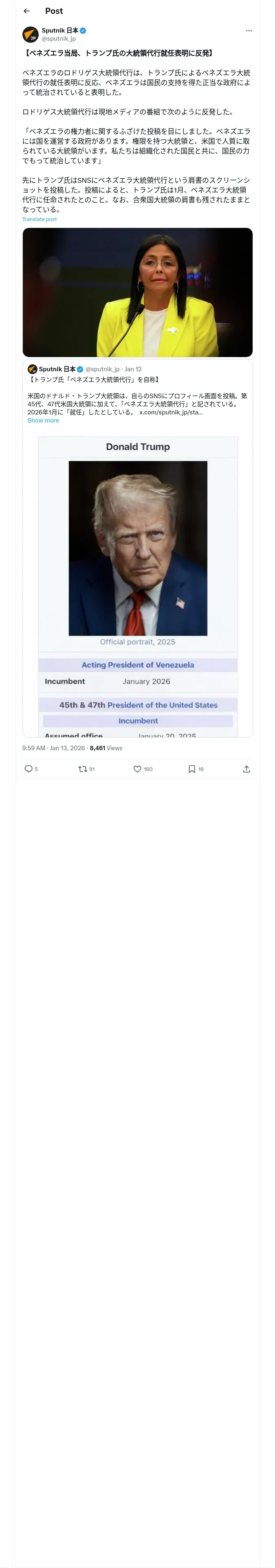Click the Sputnik 日本 profile avatar

[x=31, y=34]
